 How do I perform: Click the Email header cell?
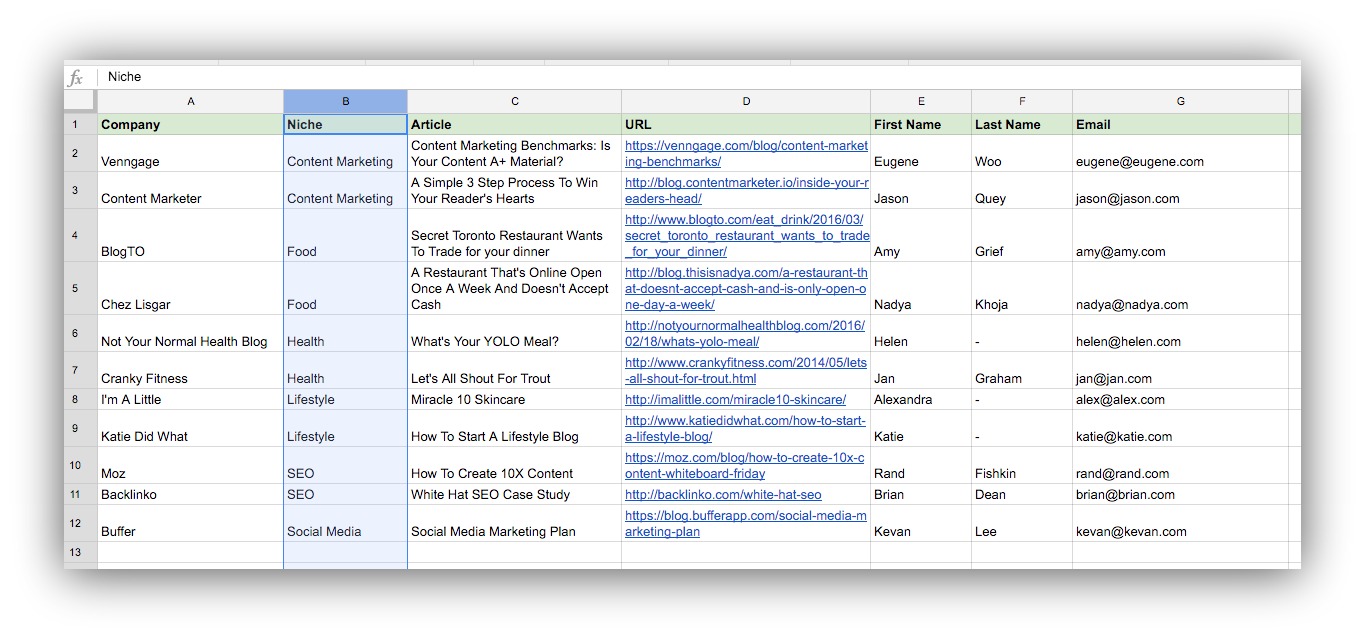[1181, 125]
